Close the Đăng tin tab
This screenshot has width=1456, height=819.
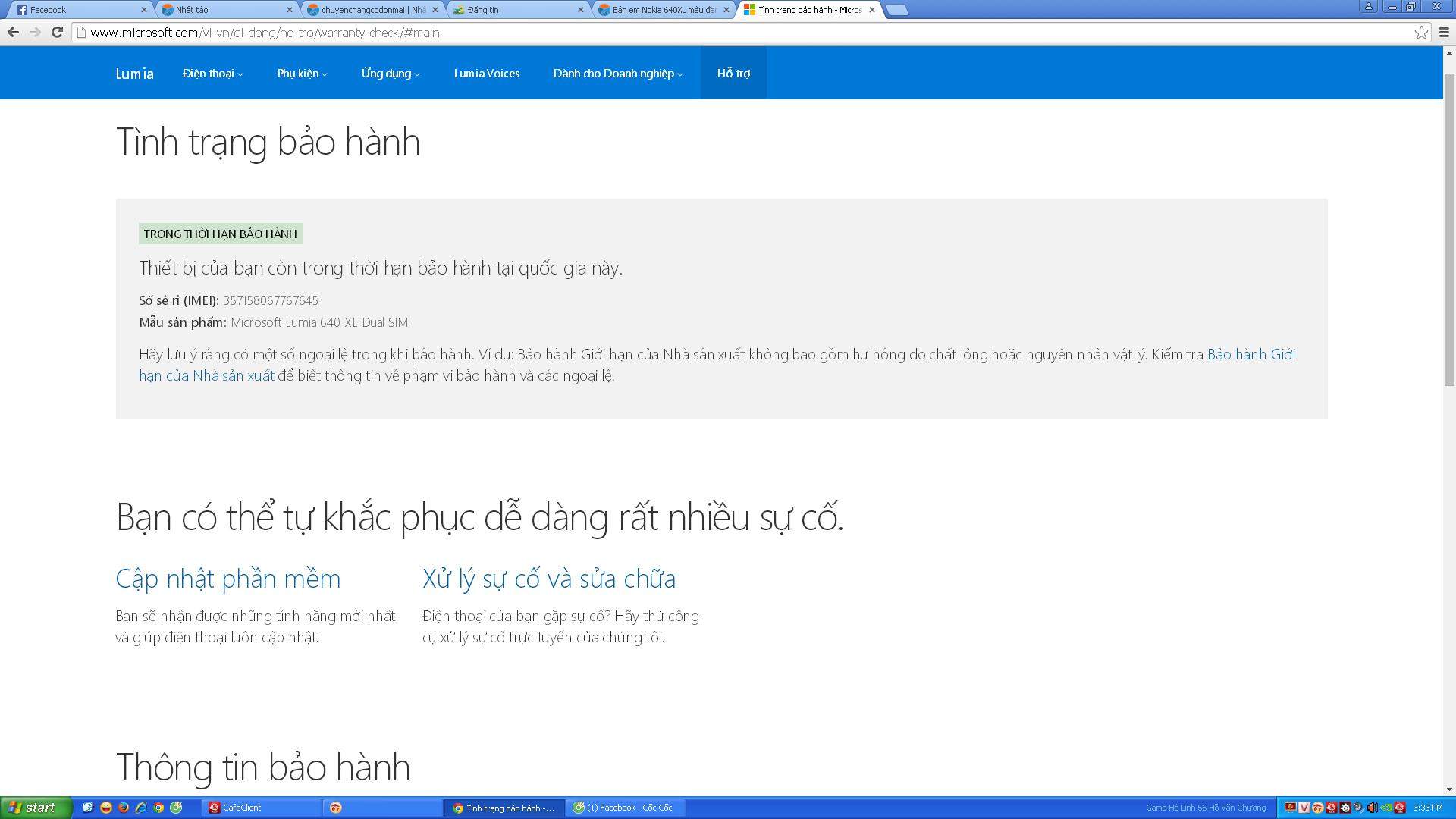(x=580, y=10)
